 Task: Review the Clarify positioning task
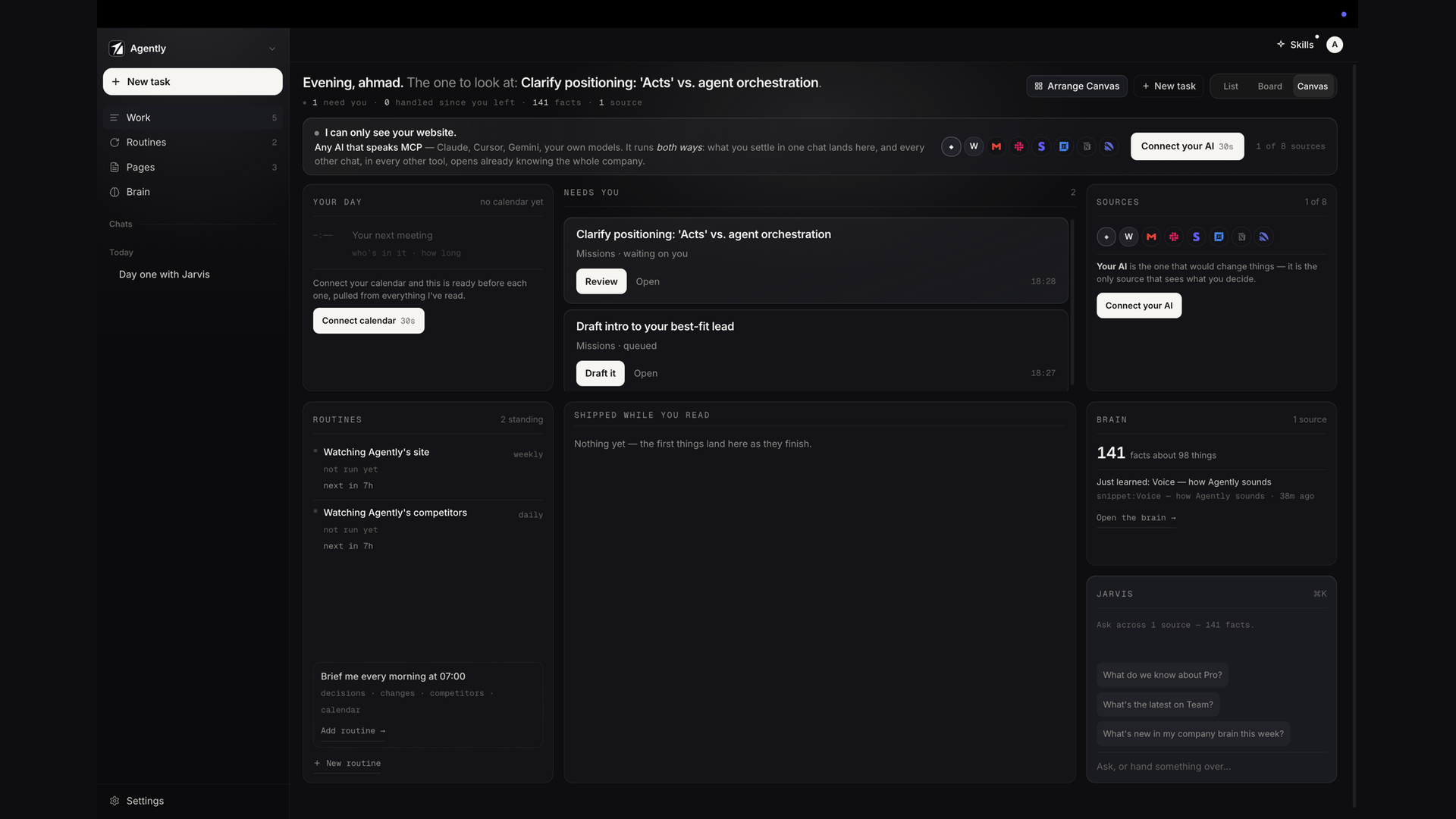pyautogui.click(x=601, y=281)
